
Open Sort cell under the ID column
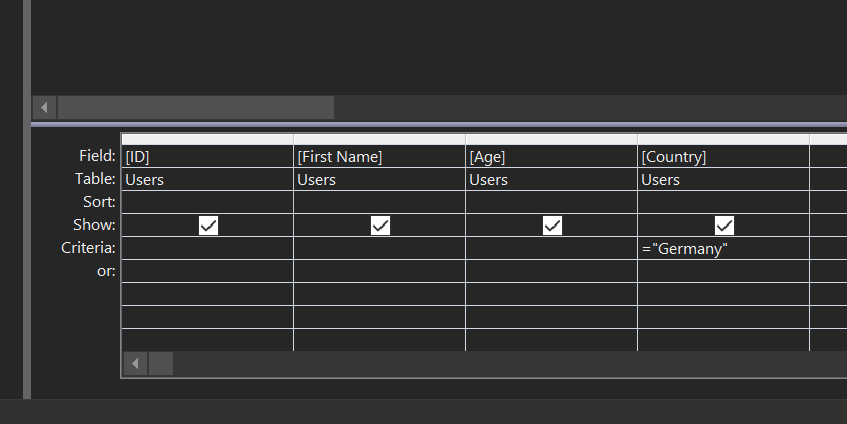click(x=207, y=203)
